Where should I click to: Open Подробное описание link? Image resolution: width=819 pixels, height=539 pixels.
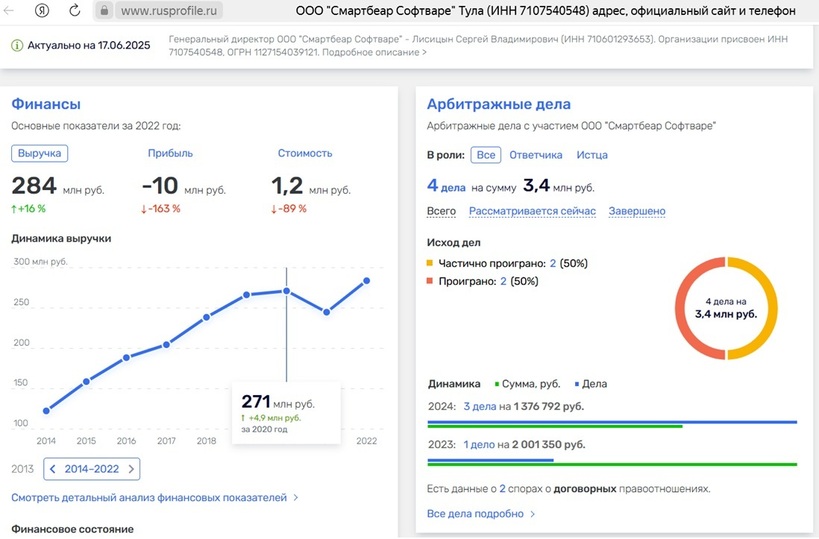374,52
